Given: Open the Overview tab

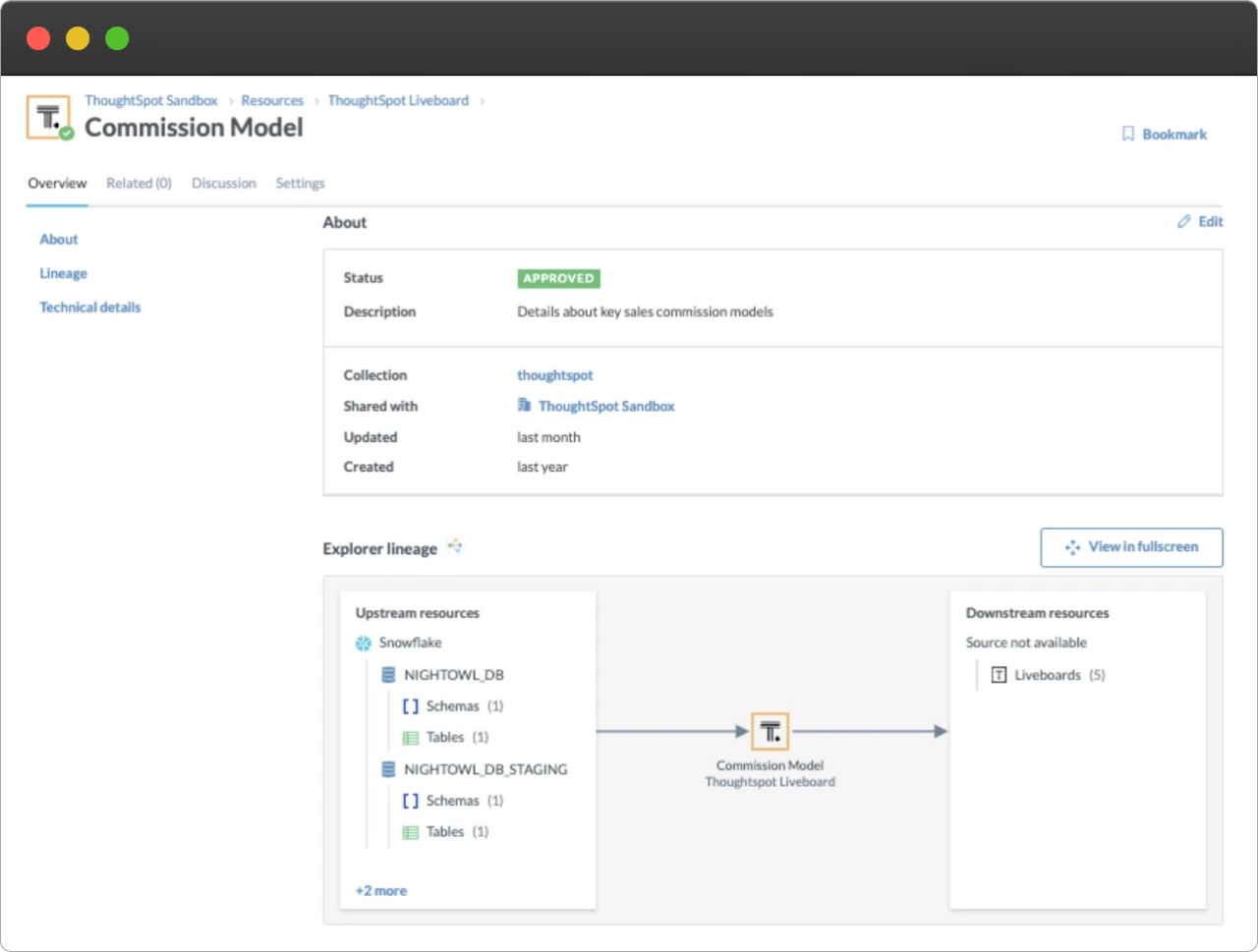Looking at the screenshot, I should (57, 184).
